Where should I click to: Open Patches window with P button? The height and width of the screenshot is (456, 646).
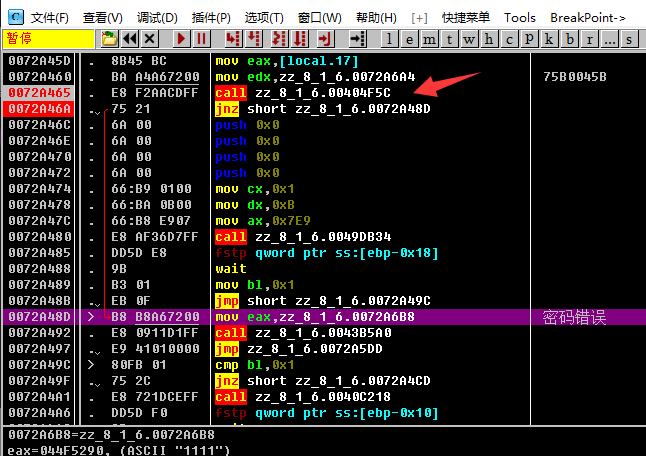click(x=529, y=39)
